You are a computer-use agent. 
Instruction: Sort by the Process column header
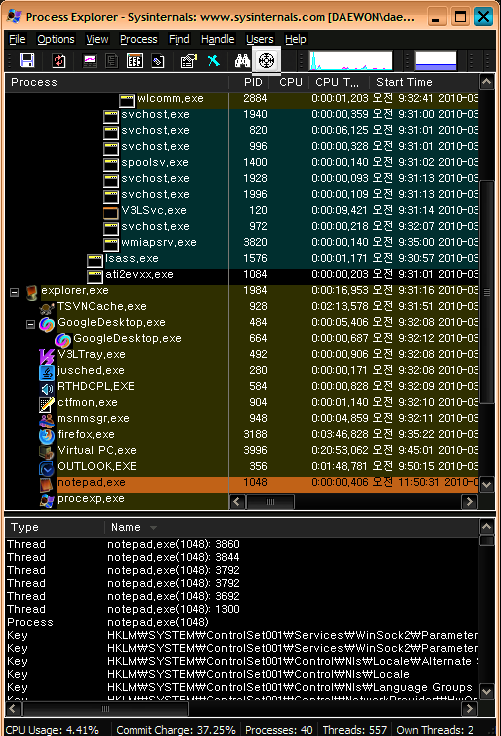(116, 82)
